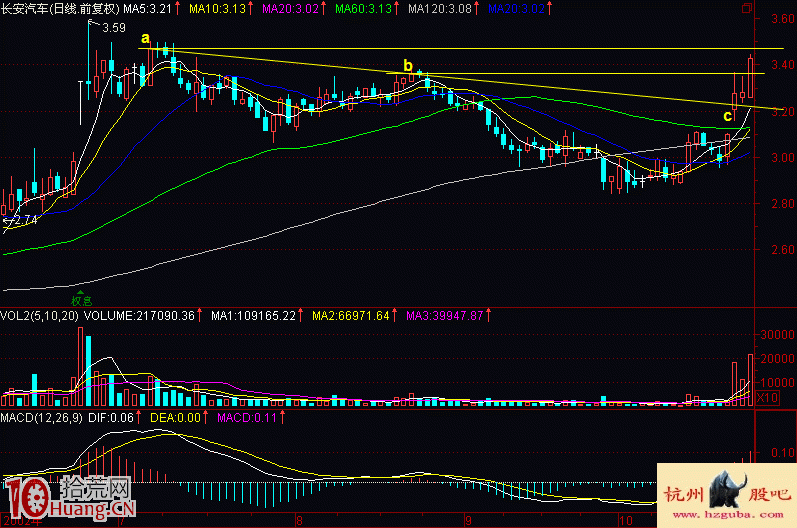Click the 10 Huang.CN watermark logo
Screen dimensions: 797x528
[x=68, y=497]
